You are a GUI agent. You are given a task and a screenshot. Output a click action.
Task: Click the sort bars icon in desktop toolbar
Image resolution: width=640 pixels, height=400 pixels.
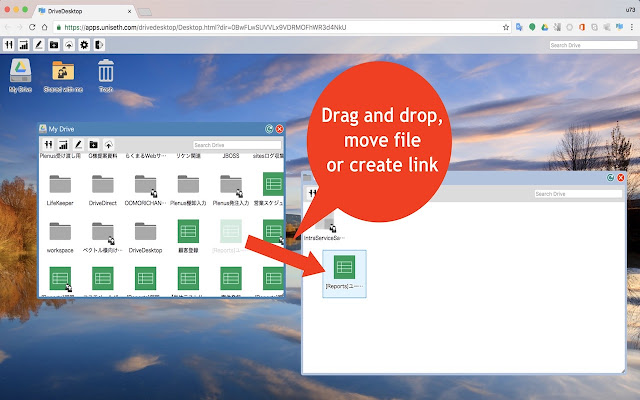point(24,44)
